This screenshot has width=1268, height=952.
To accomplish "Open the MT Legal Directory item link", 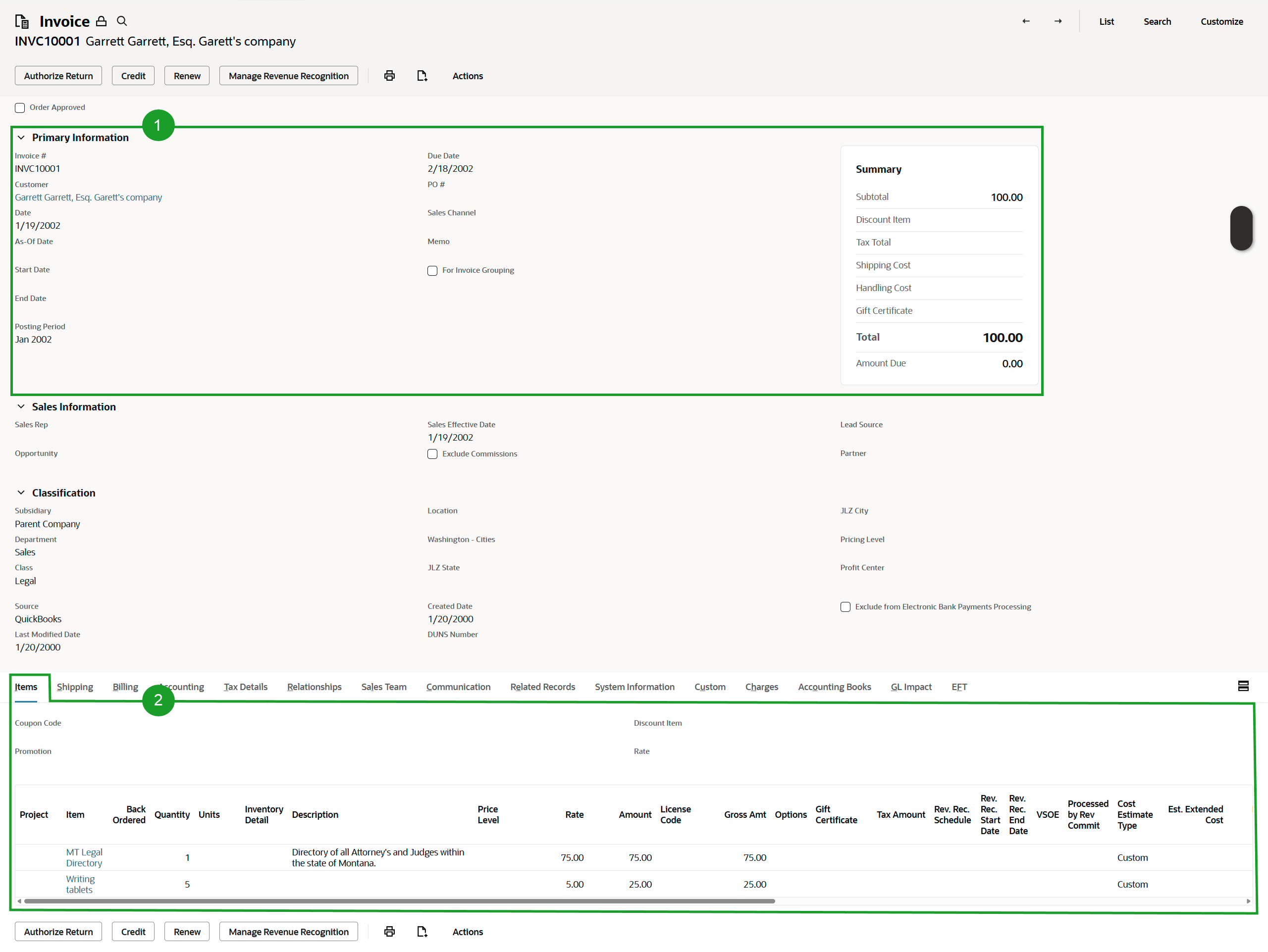I will click(84, 857).
